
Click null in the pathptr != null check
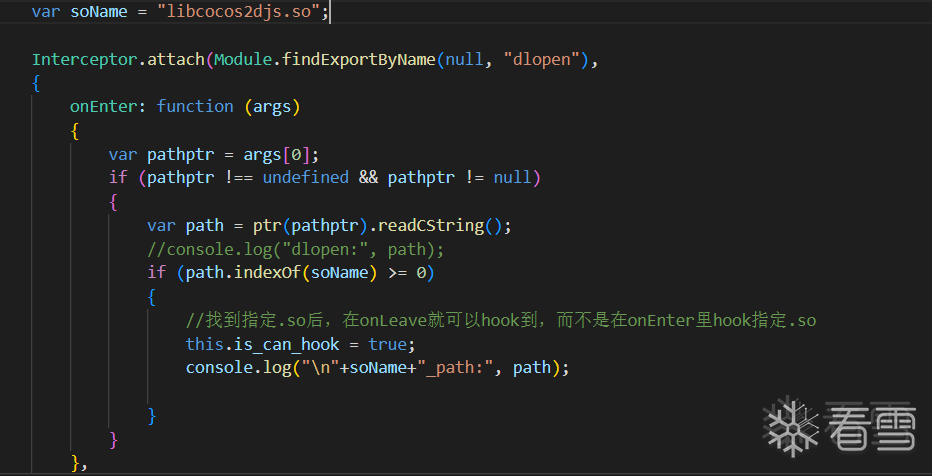[x=512, y=178]
